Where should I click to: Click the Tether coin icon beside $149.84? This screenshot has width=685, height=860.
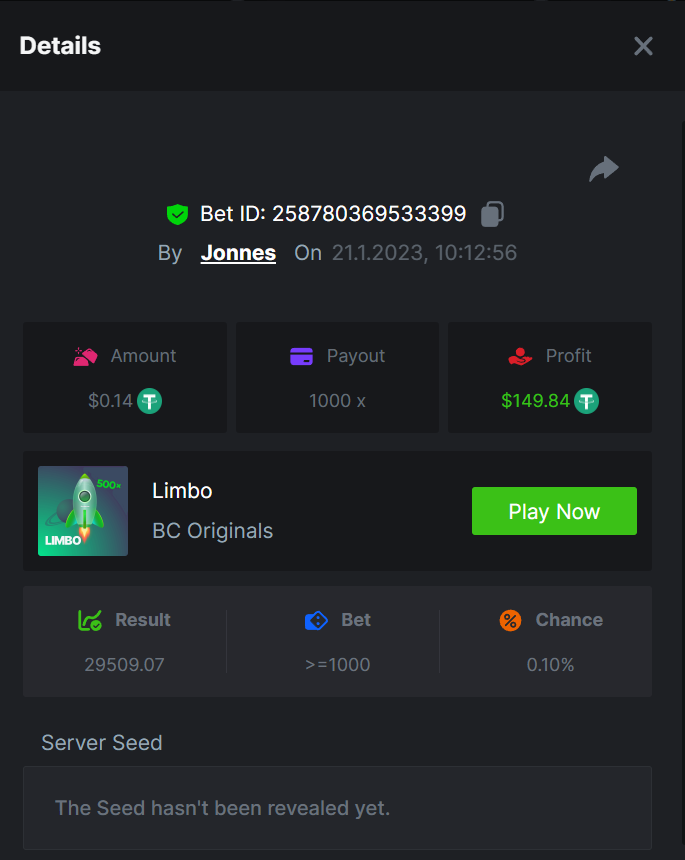(x=586, y=401)
